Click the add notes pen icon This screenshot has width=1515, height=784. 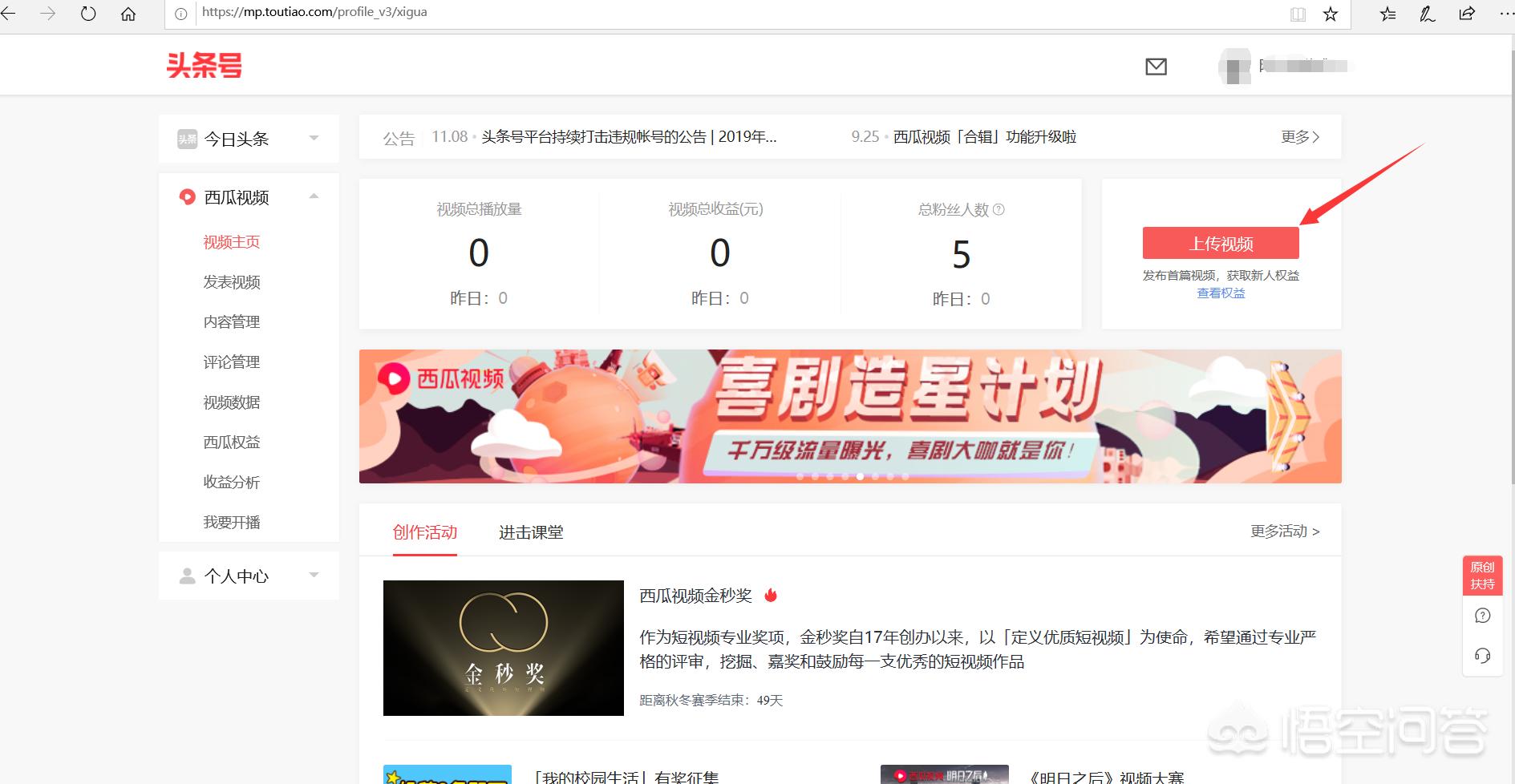point(1427,14)
